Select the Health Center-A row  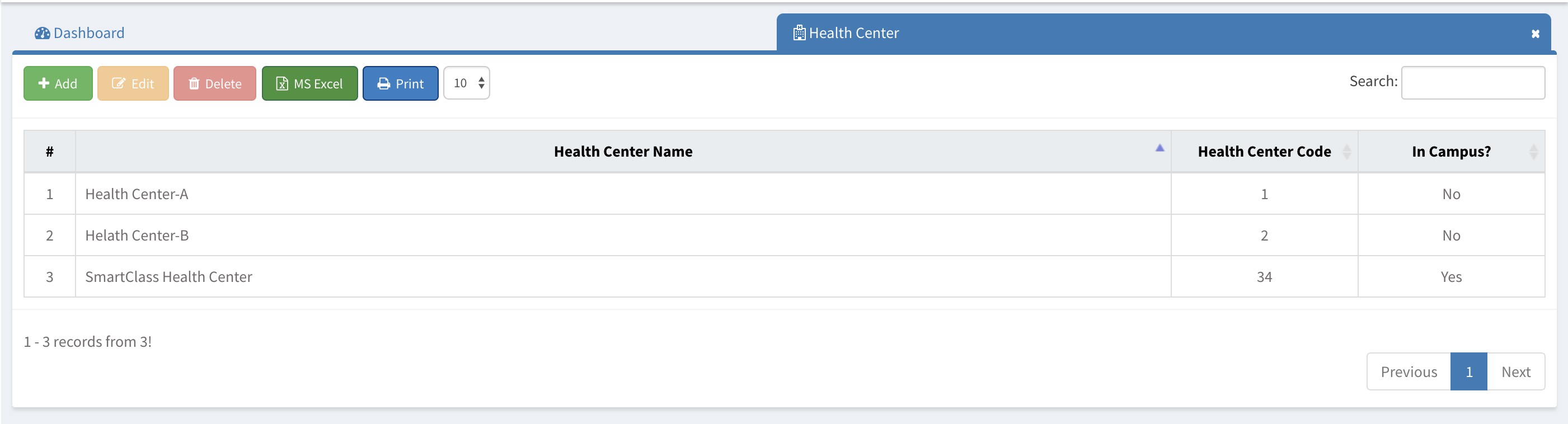[137, 194]
